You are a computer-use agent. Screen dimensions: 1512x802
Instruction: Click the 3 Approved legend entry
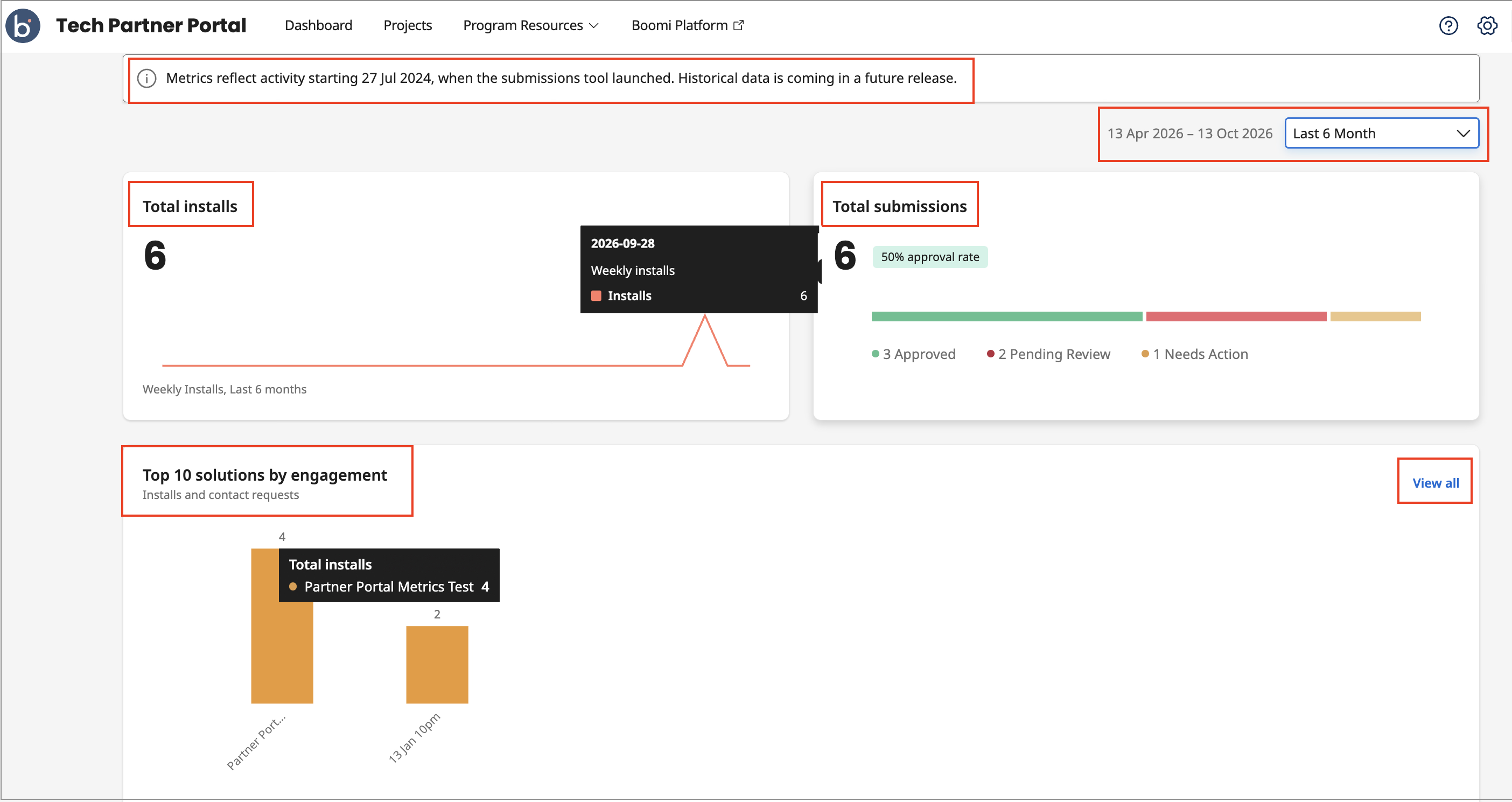point(913,354)
